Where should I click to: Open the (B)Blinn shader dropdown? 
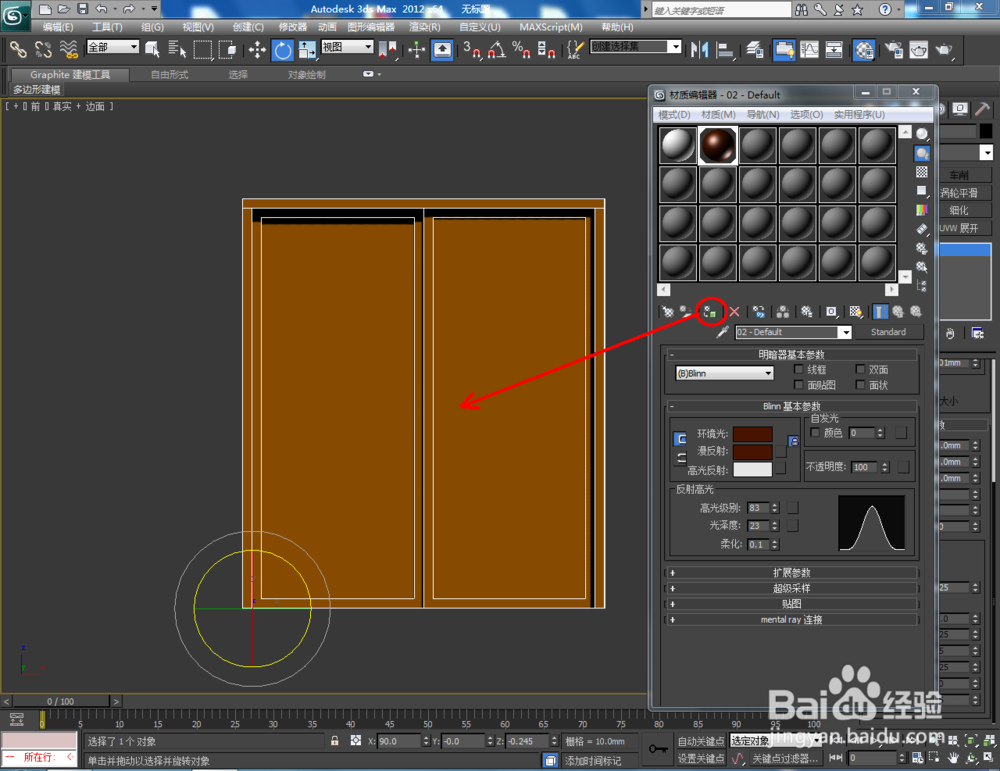click(x=724, y=373)
